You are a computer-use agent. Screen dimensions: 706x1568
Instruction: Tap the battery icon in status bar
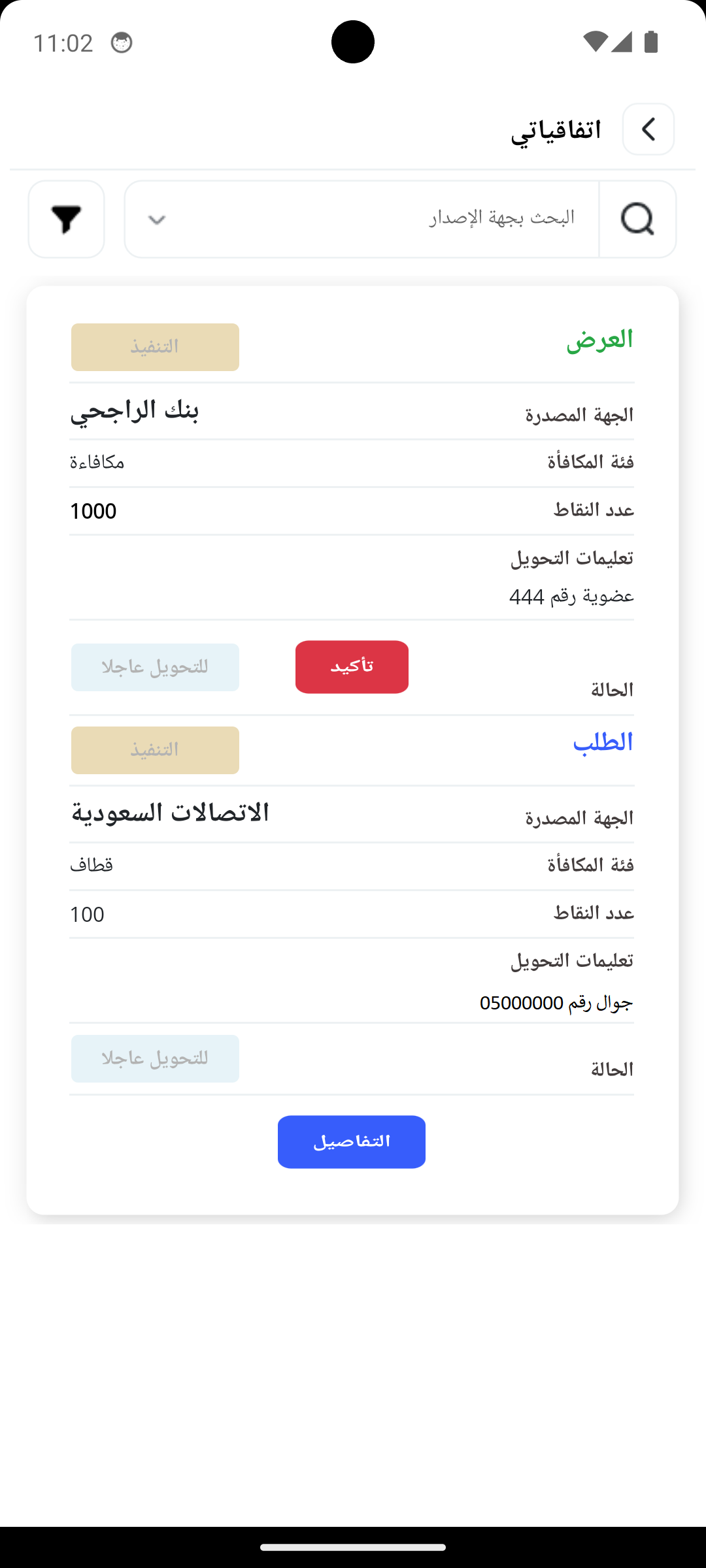pos(650,42)
